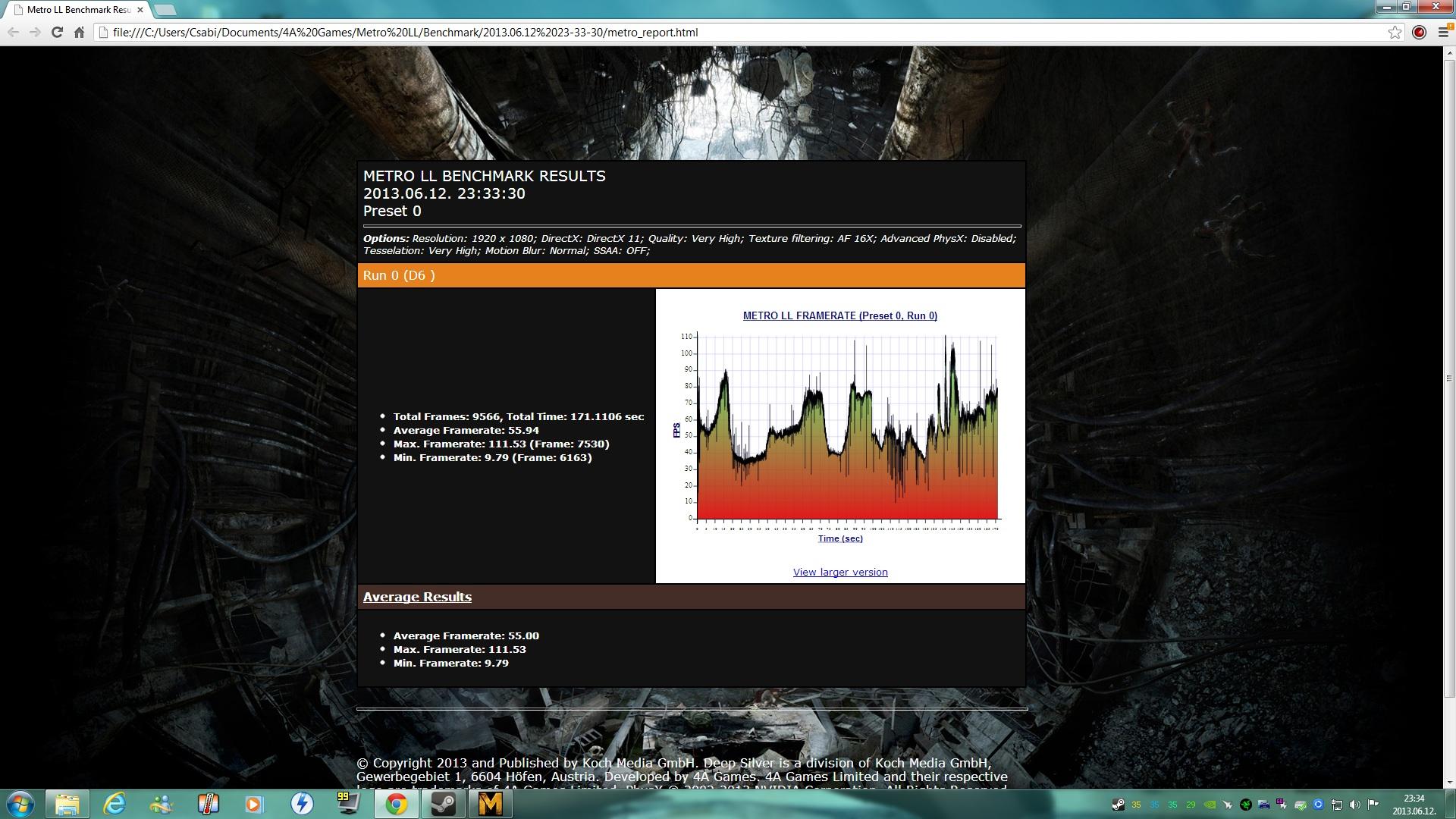Open Windows Explorer from the taskbar

[67, 804]
